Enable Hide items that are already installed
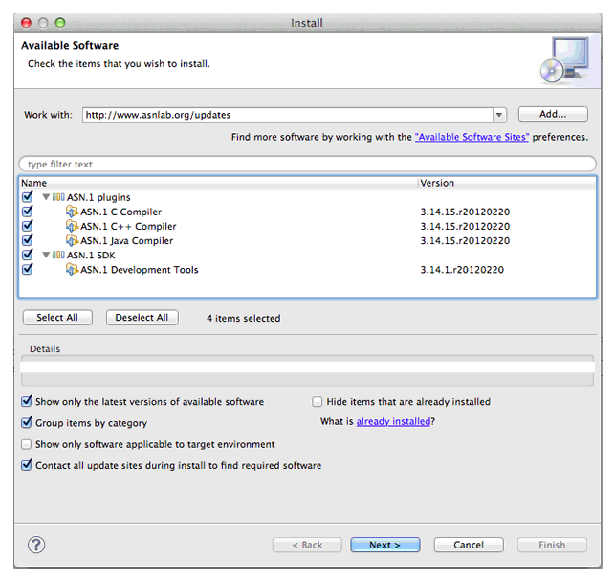 (x=317, y=402)
